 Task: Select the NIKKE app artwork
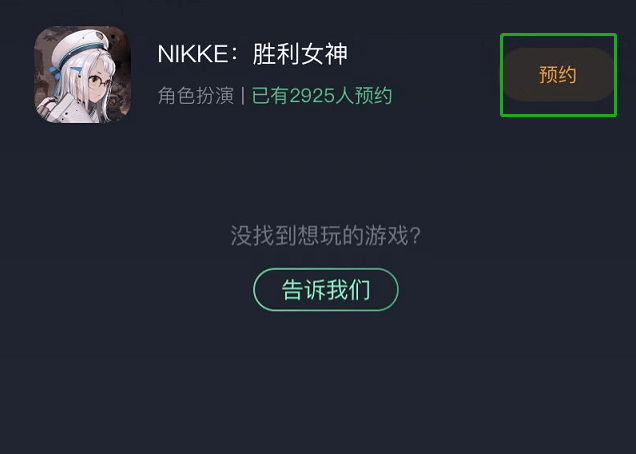[83, 75]
